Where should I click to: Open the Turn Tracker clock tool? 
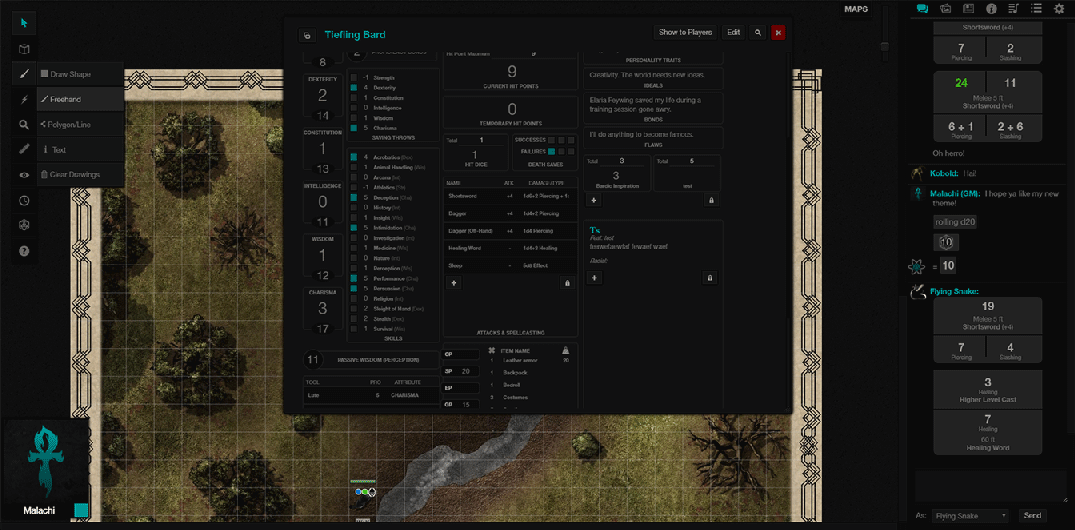24,200
